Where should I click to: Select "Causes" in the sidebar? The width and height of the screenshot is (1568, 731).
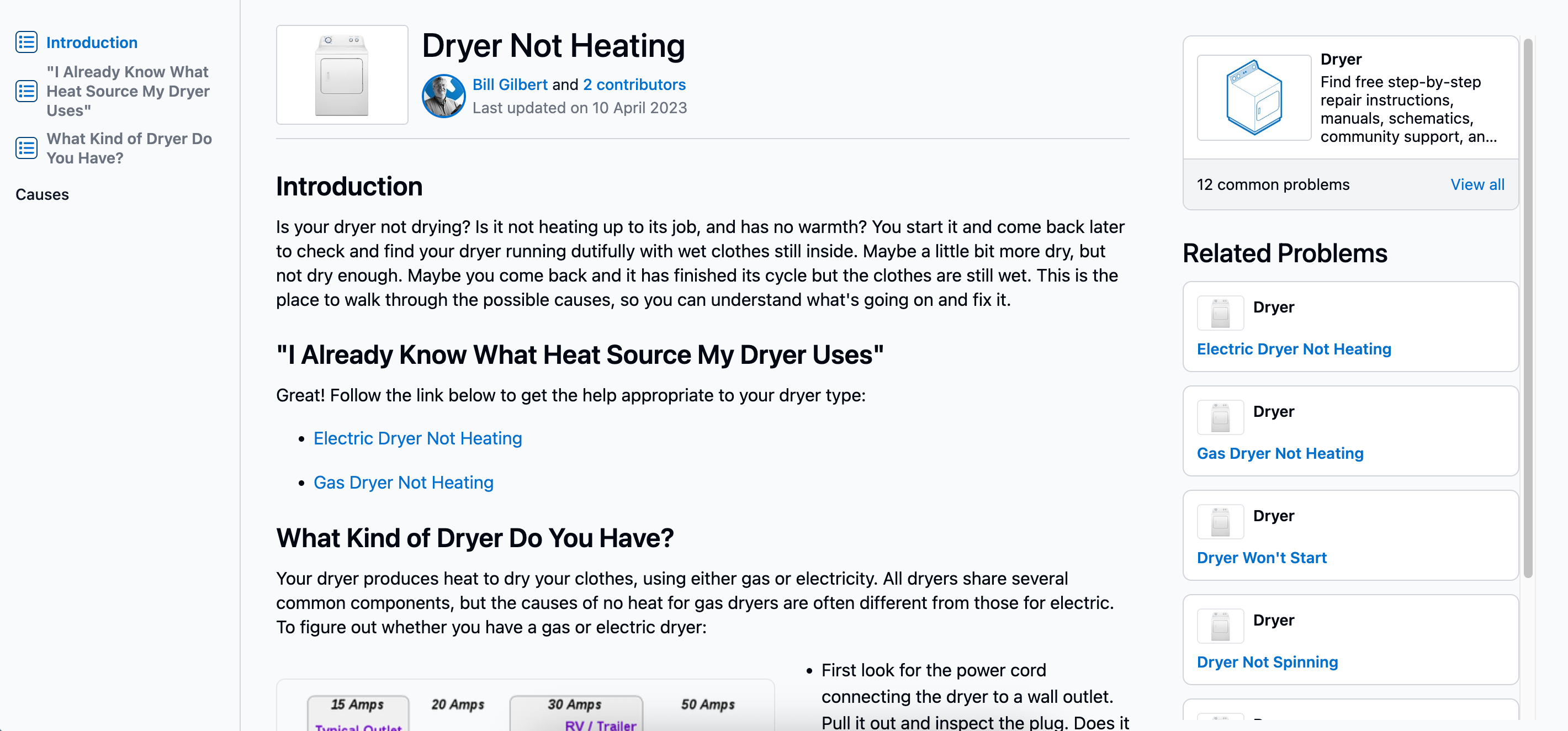pyautogui.click(x=41, y=194)
